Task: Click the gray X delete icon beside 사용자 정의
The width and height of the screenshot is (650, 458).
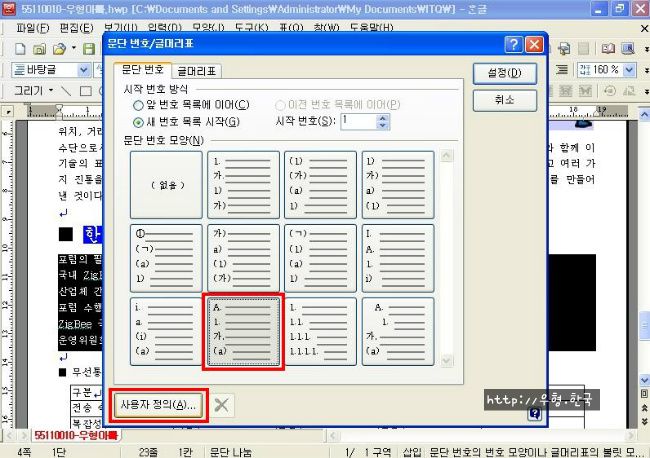Action: coord(222,405)
